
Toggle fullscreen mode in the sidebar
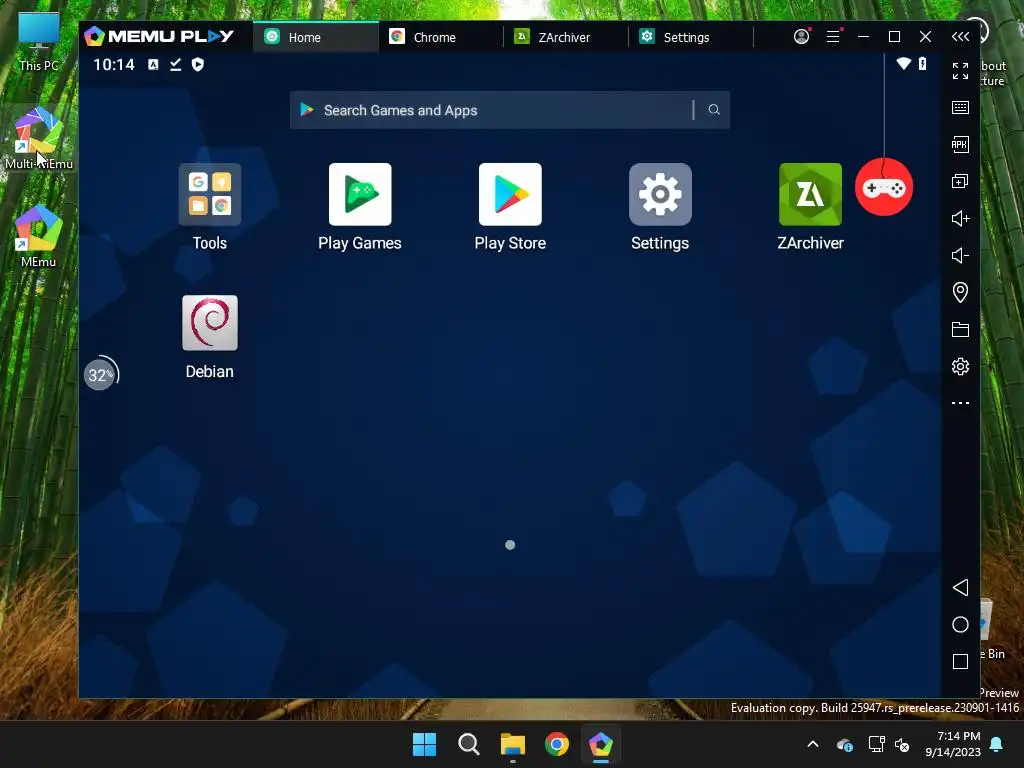coord(960,71)
